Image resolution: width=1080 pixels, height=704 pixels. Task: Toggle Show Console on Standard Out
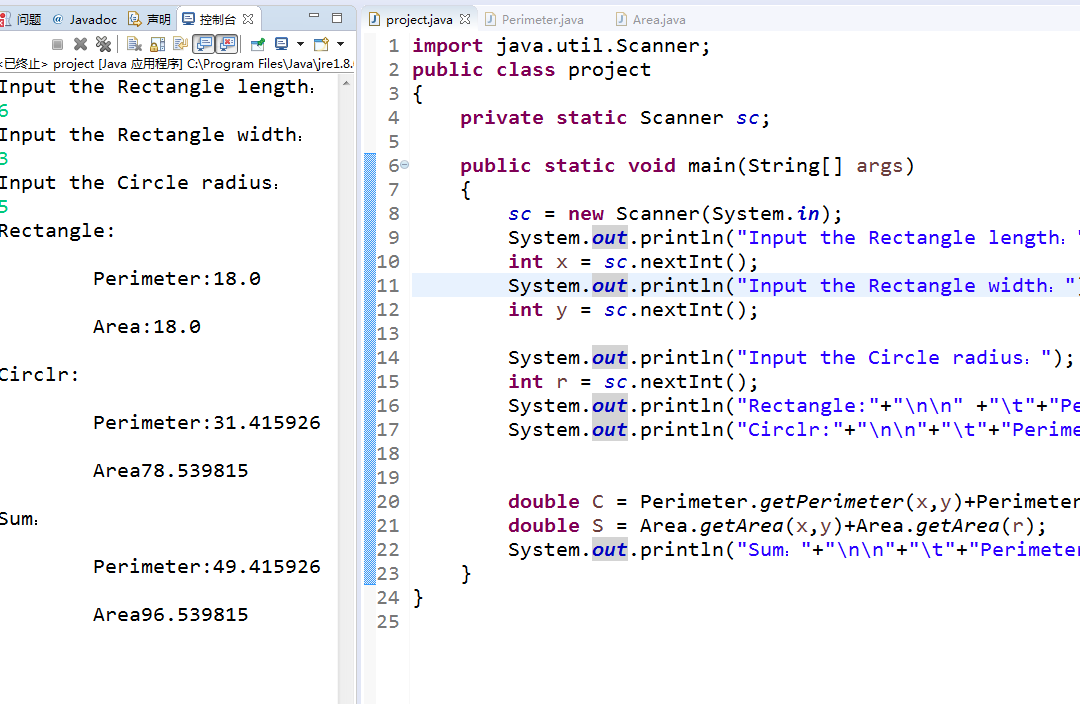tap(204, 45)
